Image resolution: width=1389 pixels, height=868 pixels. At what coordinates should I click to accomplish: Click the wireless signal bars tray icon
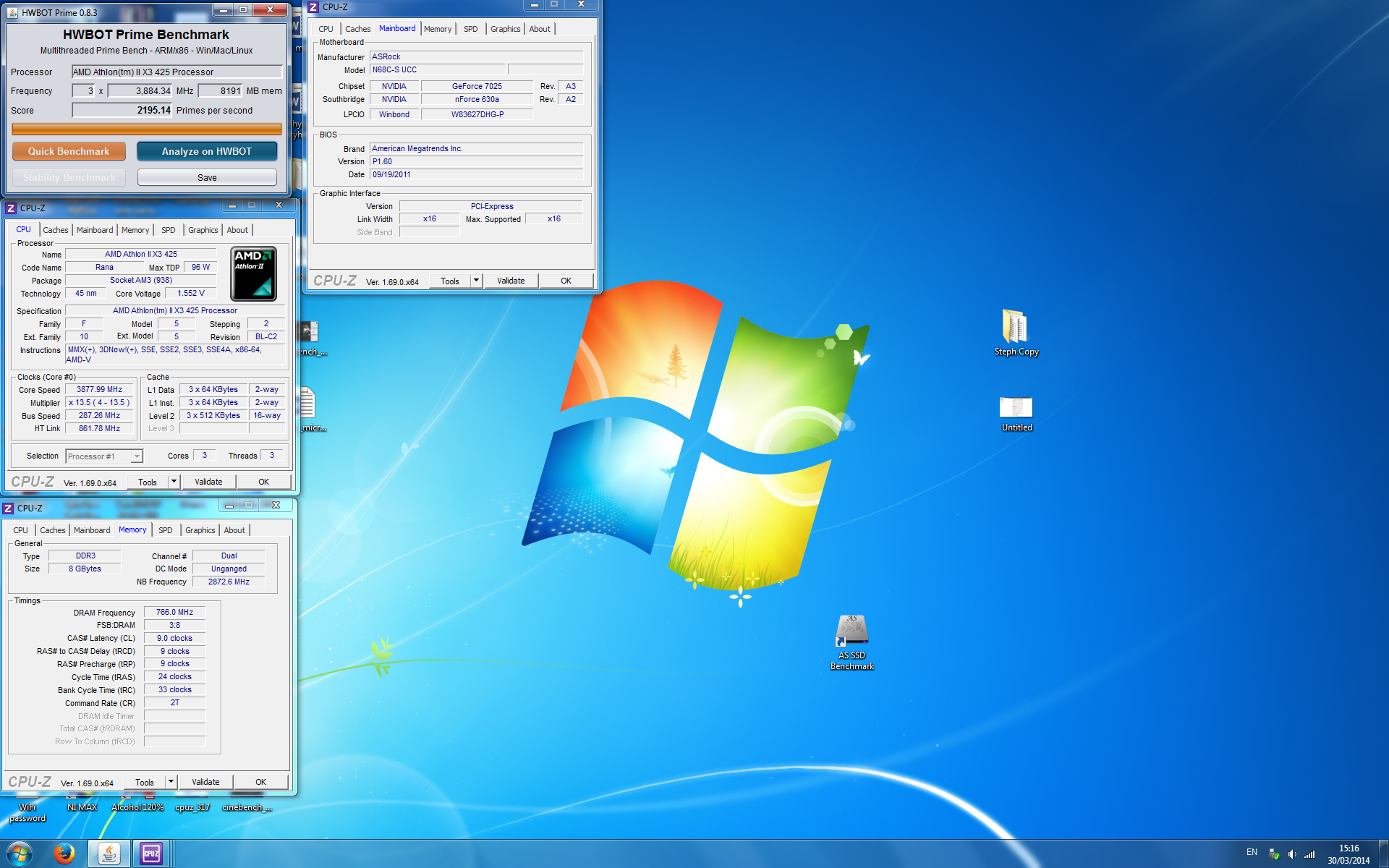[x=1309, y=854]
